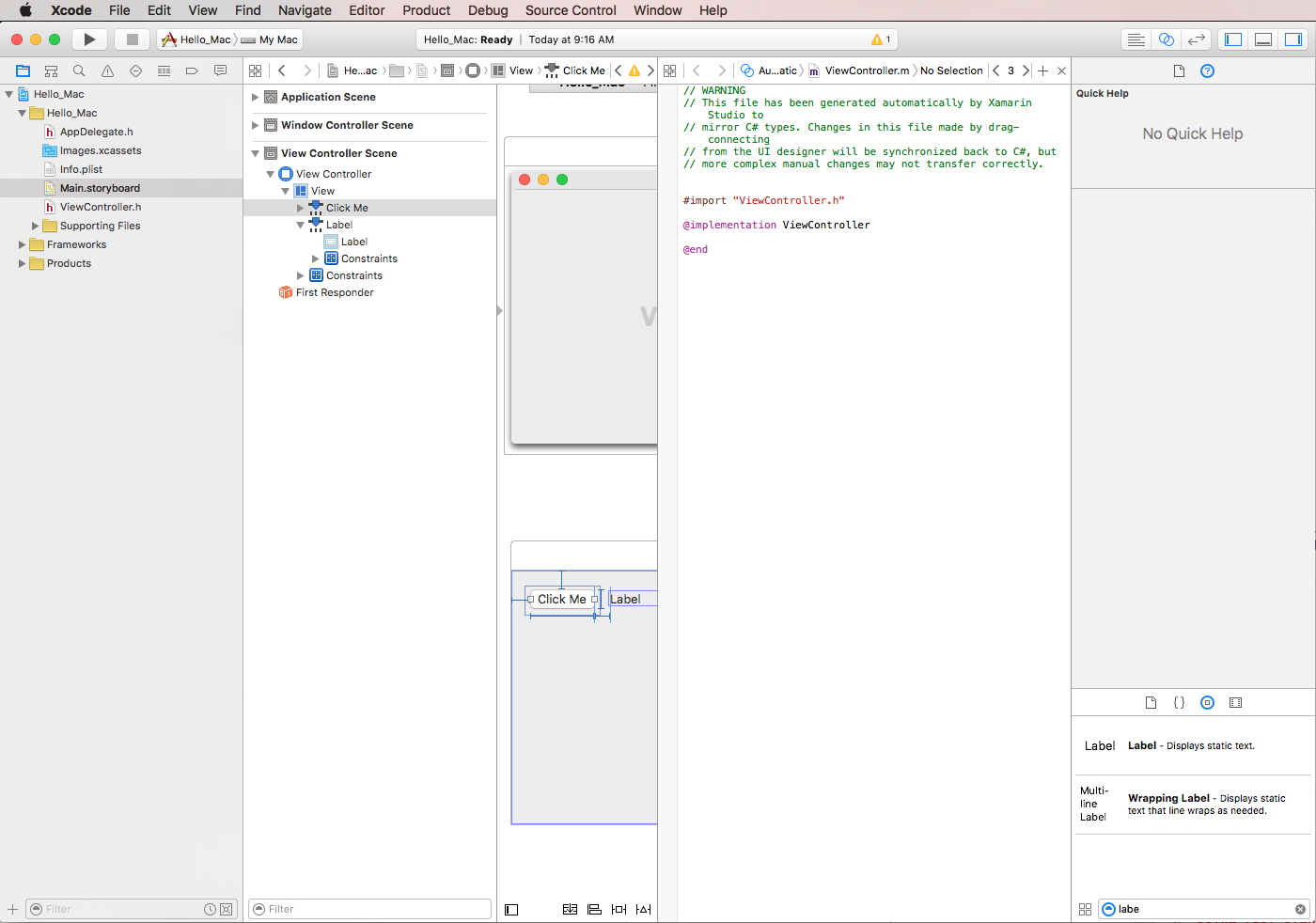Clear the labe search field in library
The image size is (1316, 923).
pos(1300,909)
